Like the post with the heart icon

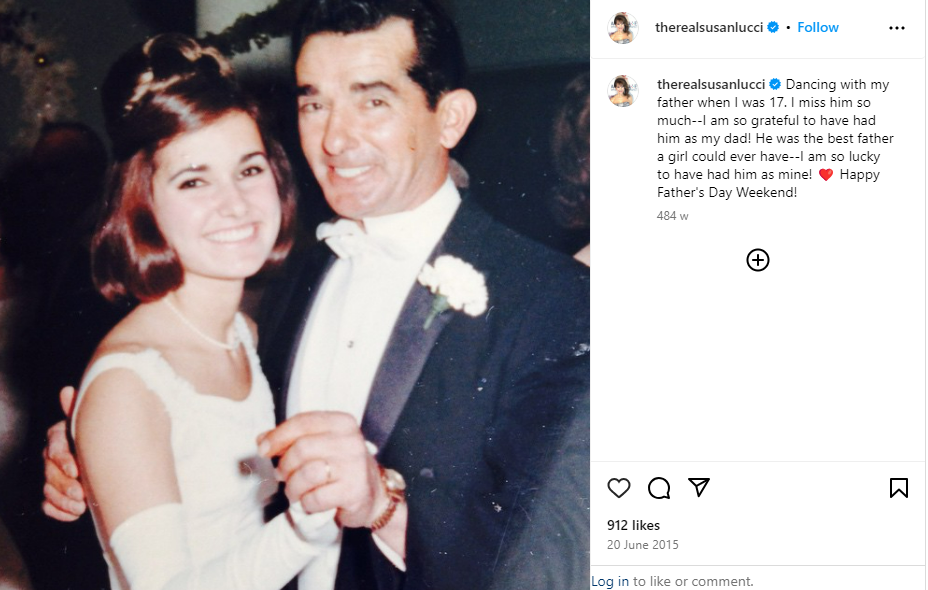619,488
